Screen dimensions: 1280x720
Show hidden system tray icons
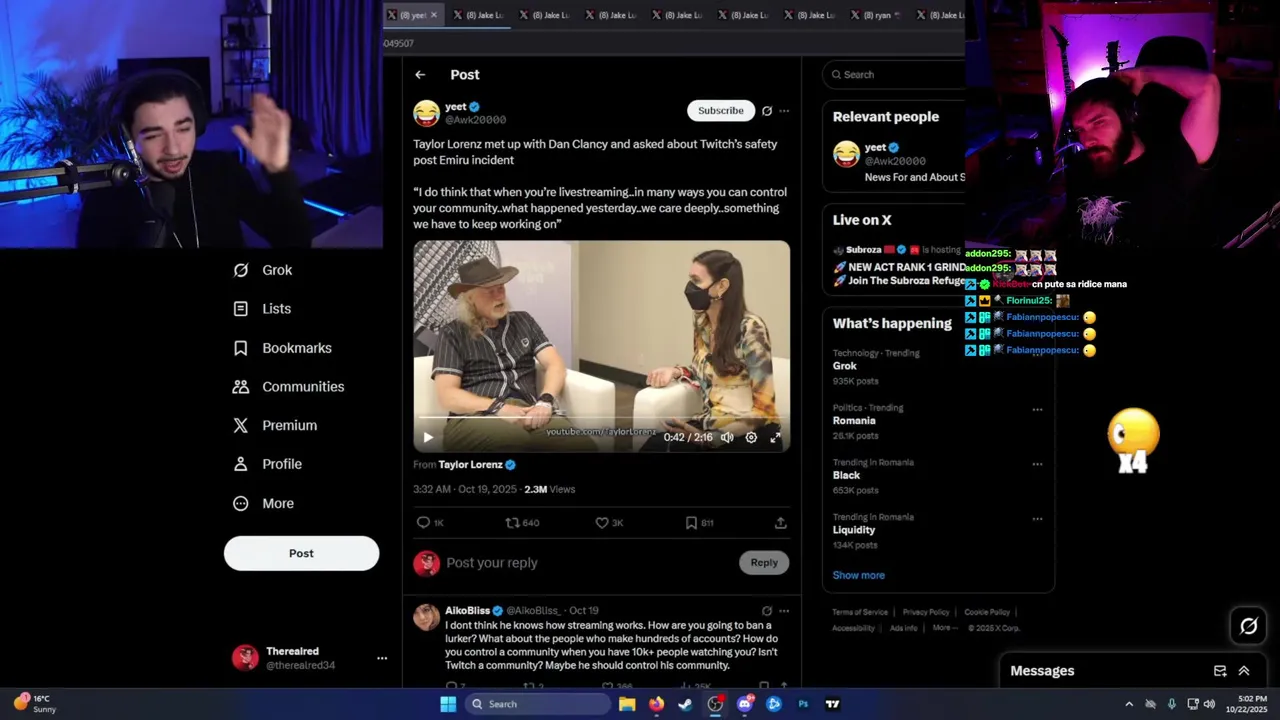(x=1129, y=704)
